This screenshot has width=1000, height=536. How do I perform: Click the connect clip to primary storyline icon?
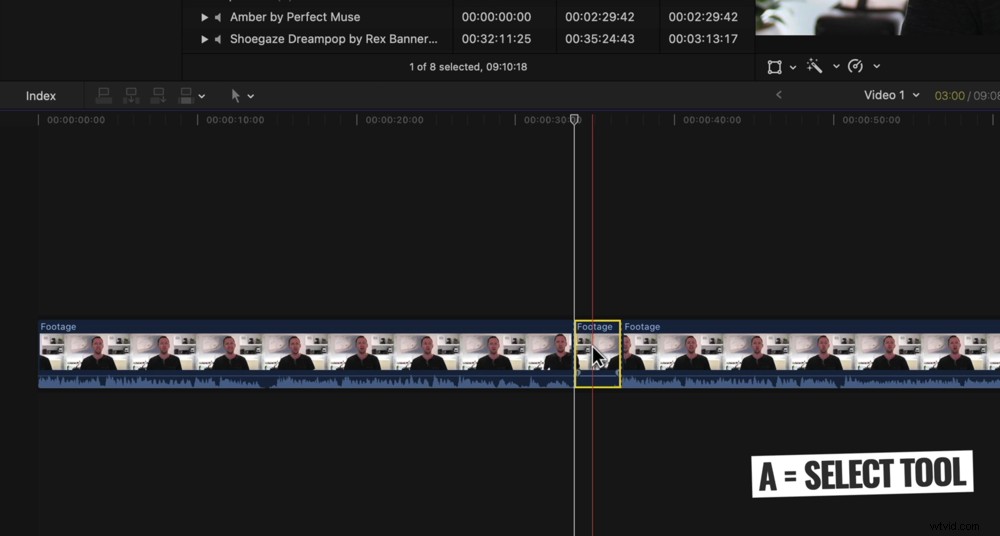click(x=103, y=96)
